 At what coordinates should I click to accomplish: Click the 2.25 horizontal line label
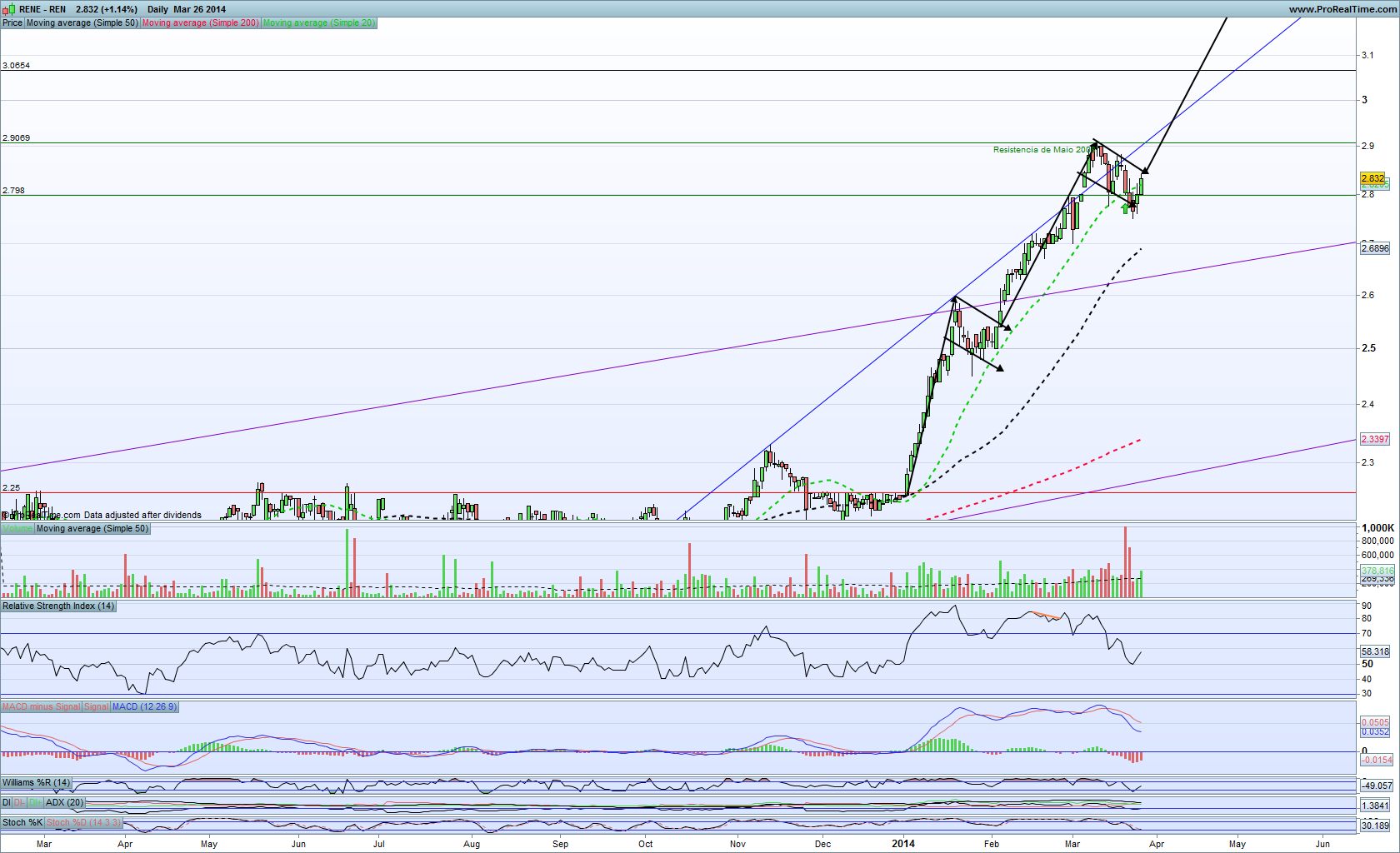coord(11,487)
